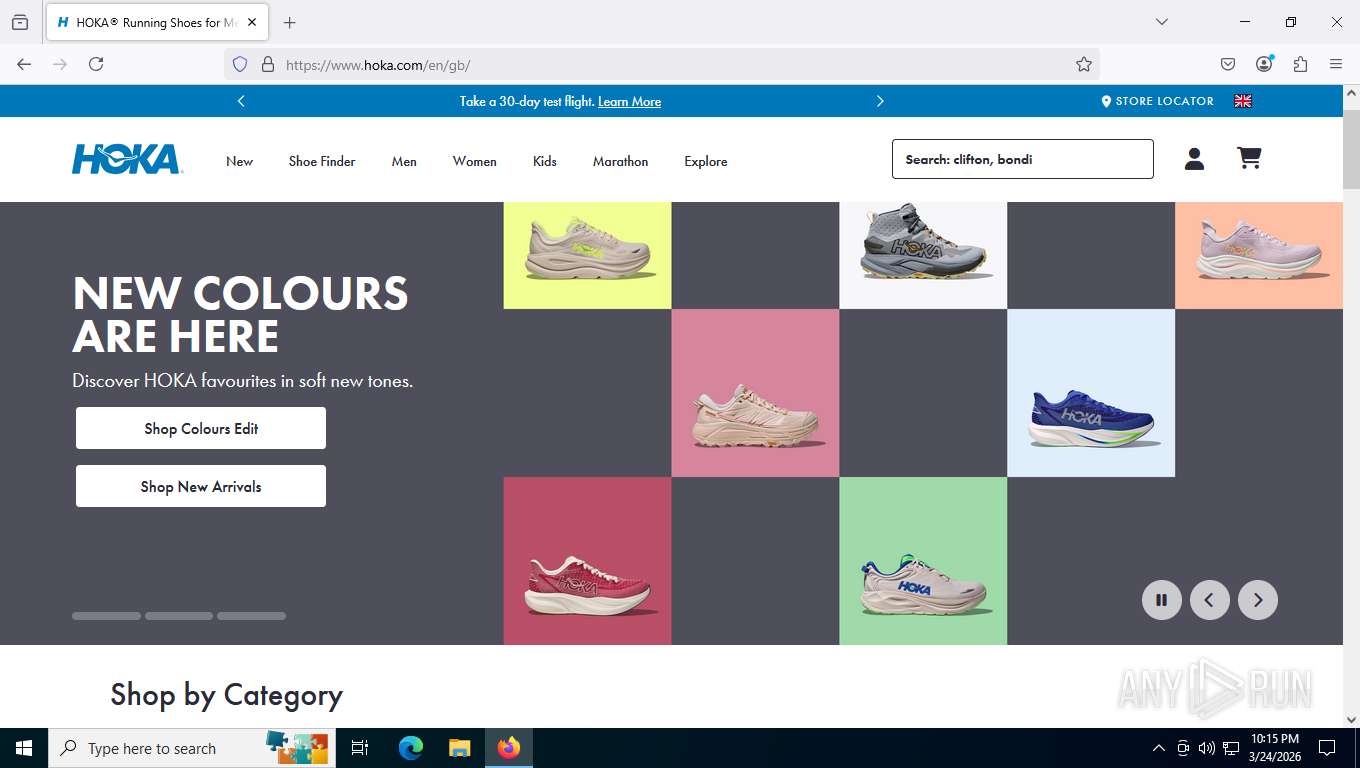
Task: Pause the hero carousel
Action: point(1161,600)
